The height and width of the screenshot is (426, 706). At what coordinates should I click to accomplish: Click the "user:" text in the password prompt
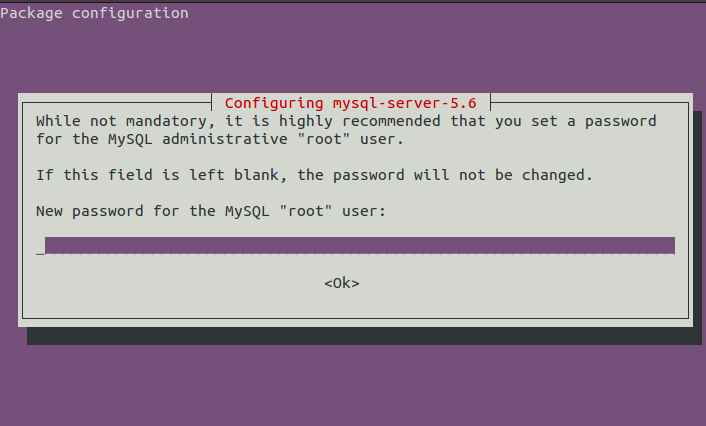pos(364,211)
